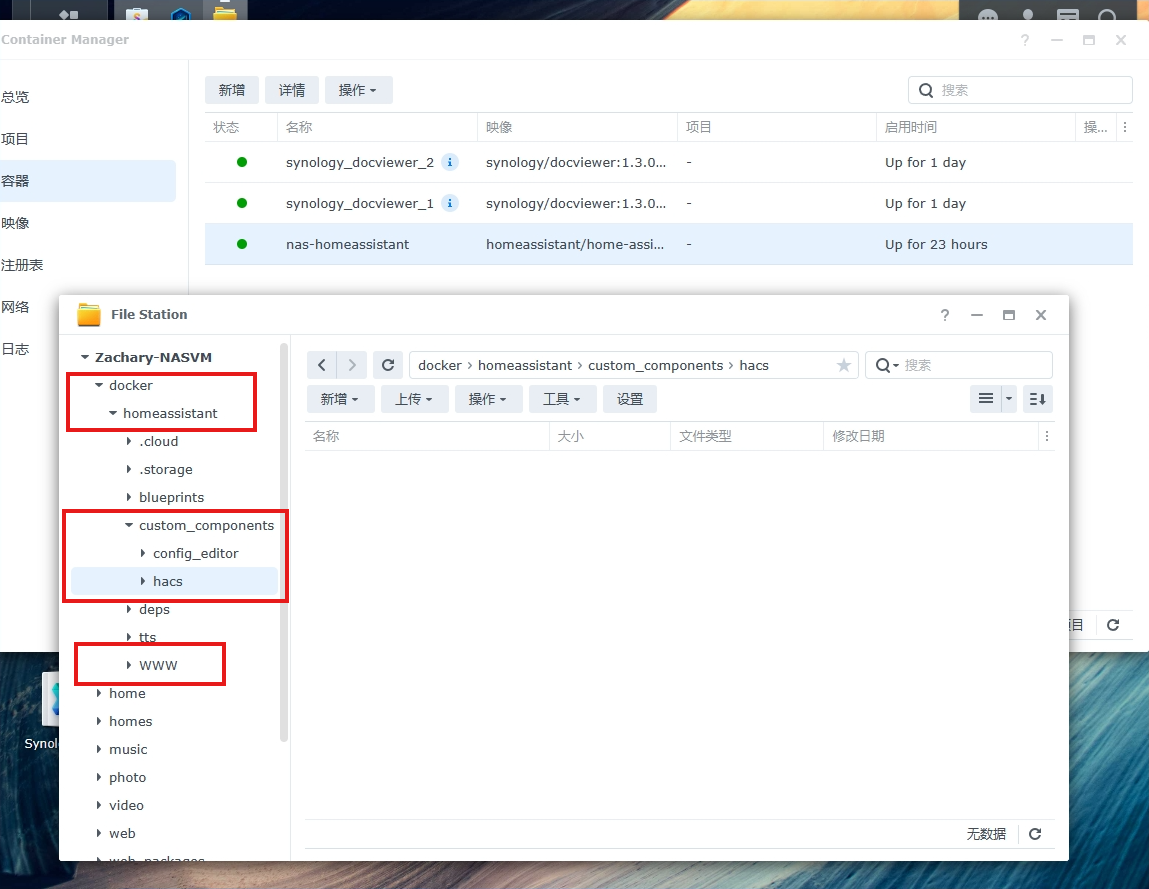Open Container Manager taskbar icon
The image size is (1149, 889).
[x=181, y=12]
